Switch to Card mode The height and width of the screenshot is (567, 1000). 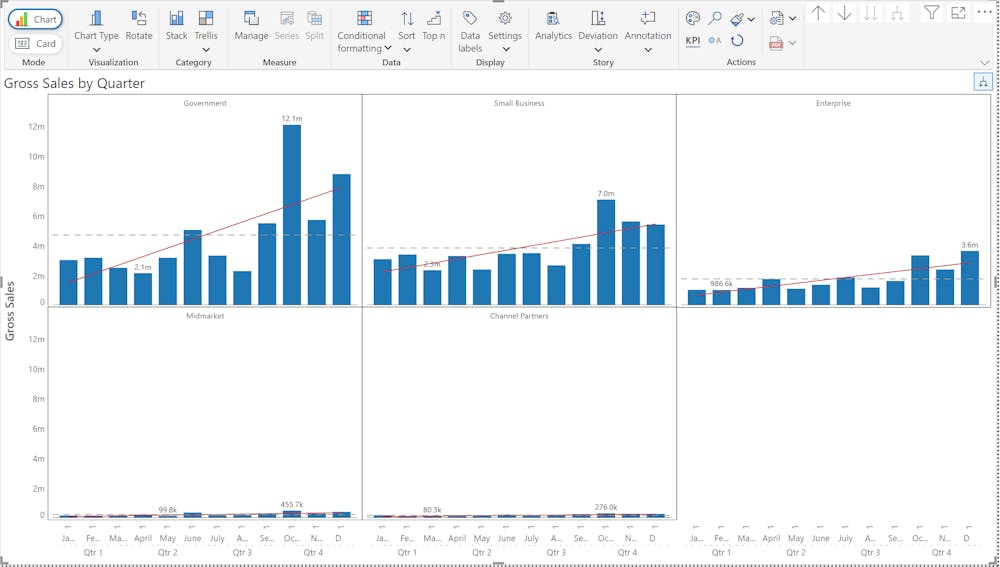coord(35,43)
